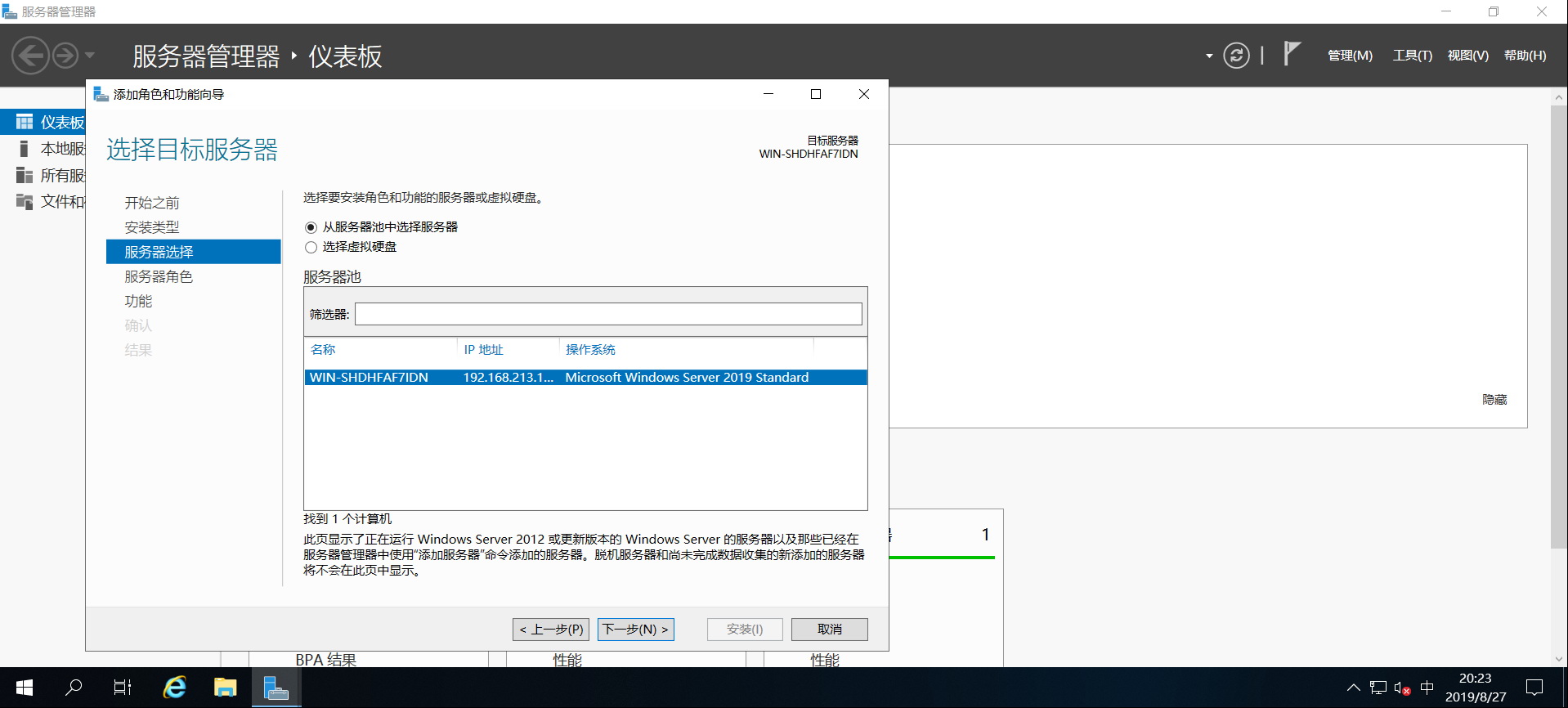1568x708 pixels.
Task: Select 选择虚拟硬盘 radio button
Action: click(x=311, y=247)
